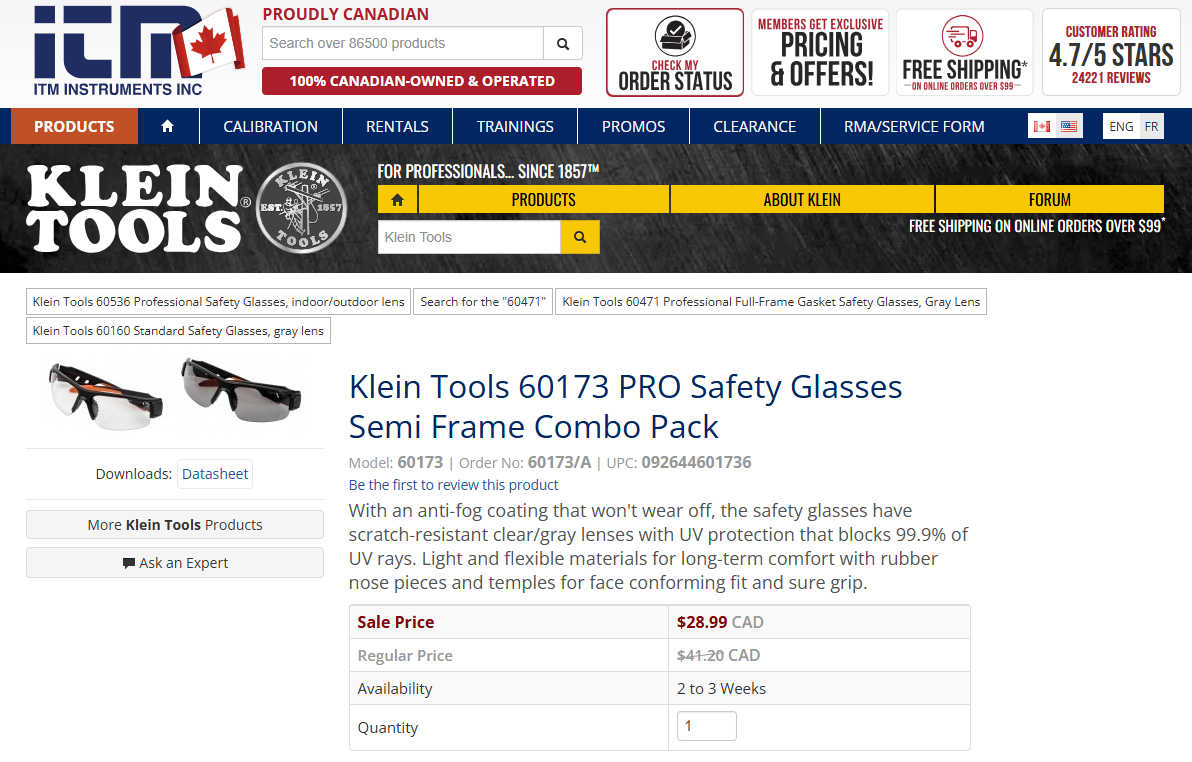Click the magnifier in the ITM search bar
Screen dimensions: 1192x762
(562, 43)
